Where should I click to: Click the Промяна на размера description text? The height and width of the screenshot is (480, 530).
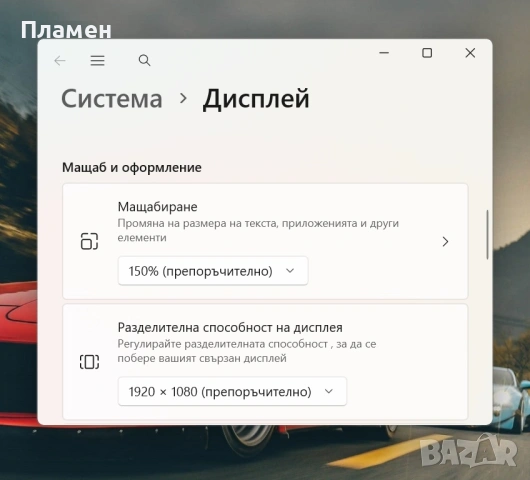(258, 230)
